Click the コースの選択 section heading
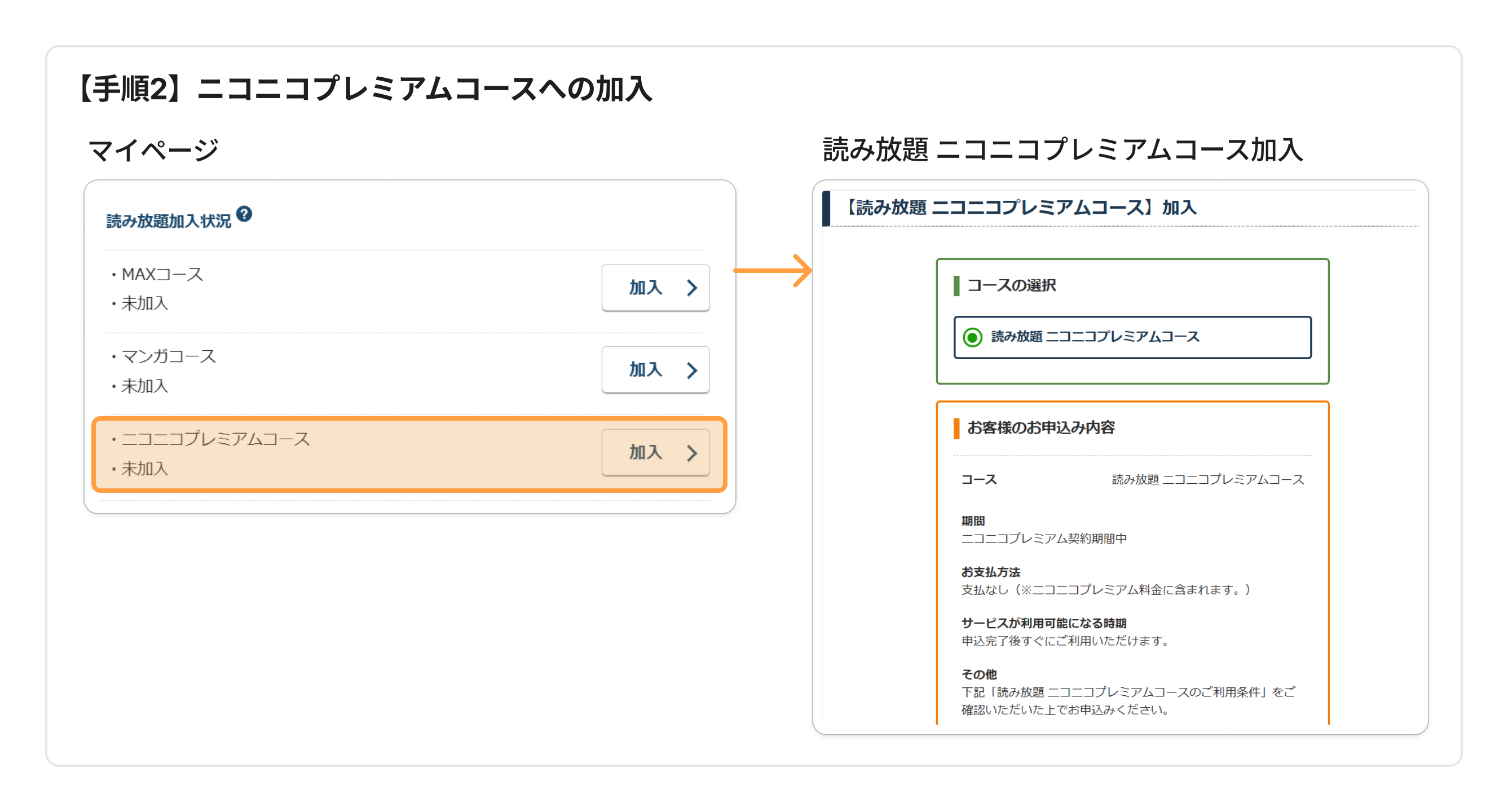Image resolution: width=1508 pixels, height=812 pixels. 1011,286
